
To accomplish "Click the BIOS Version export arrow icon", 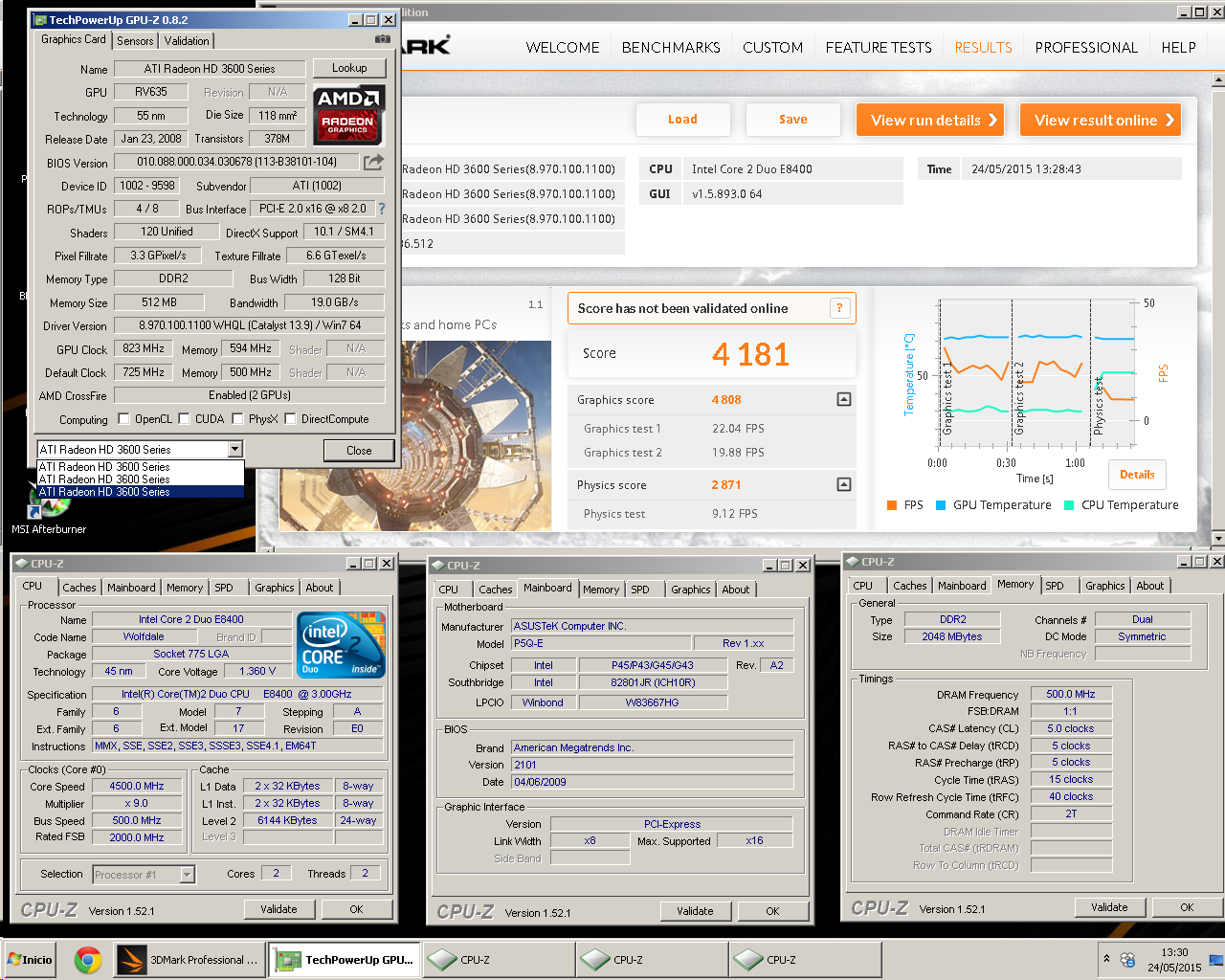I will (374, 162).
